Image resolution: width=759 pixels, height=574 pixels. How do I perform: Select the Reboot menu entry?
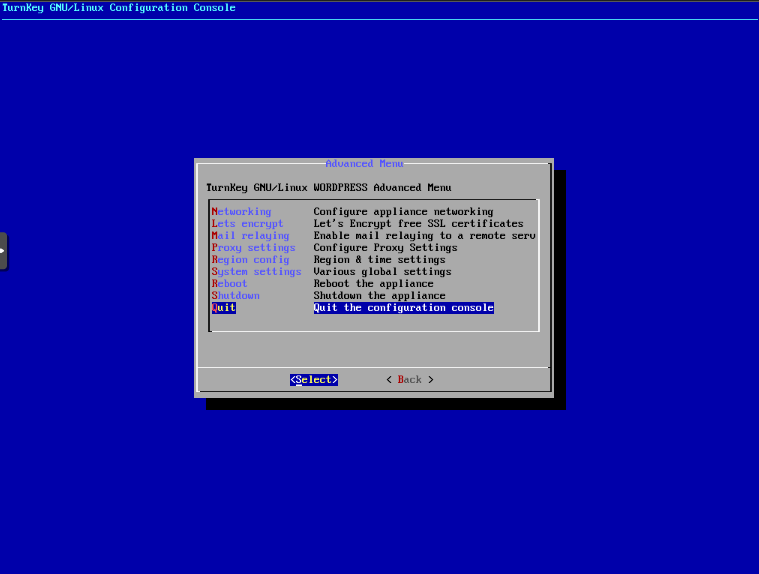point(229,284)
